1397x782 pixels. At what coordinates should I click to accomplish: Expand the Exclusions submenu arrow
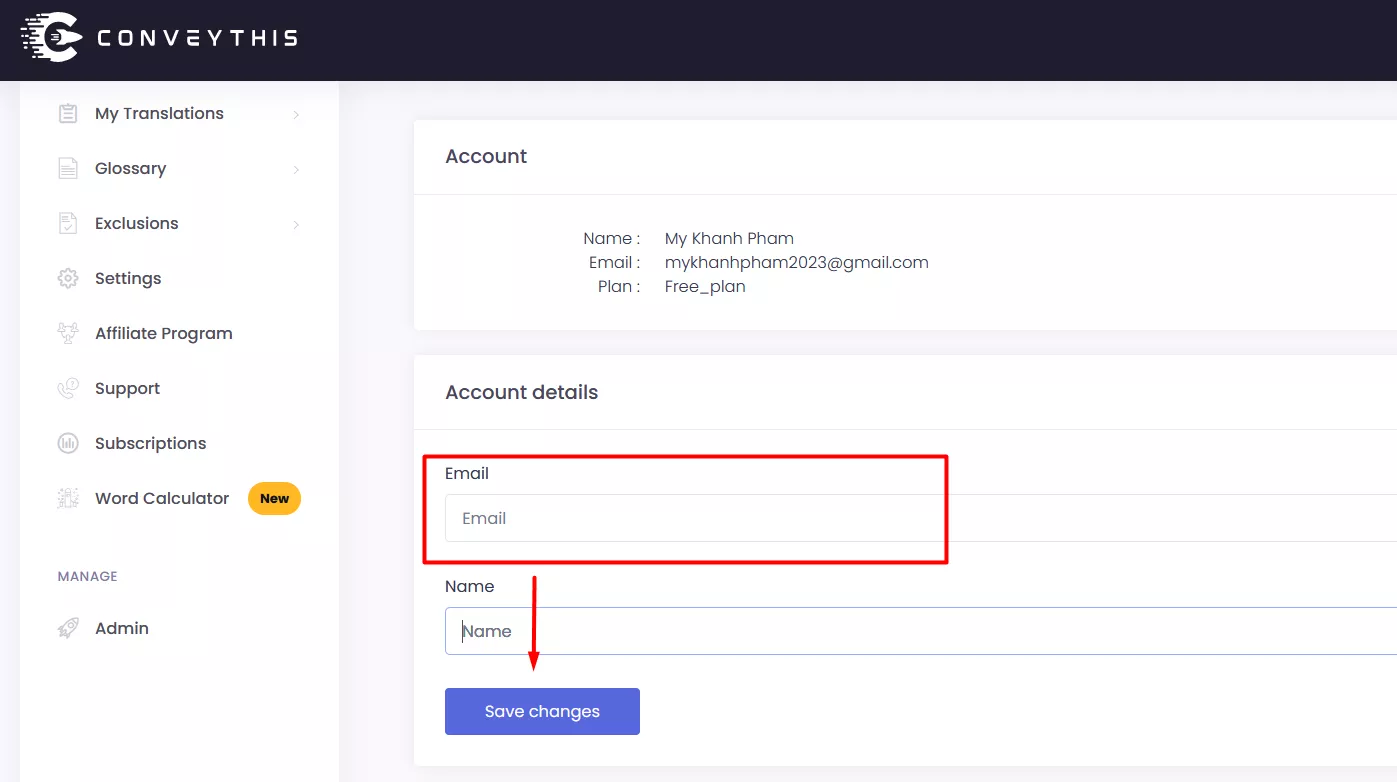(x=296, y=225)
